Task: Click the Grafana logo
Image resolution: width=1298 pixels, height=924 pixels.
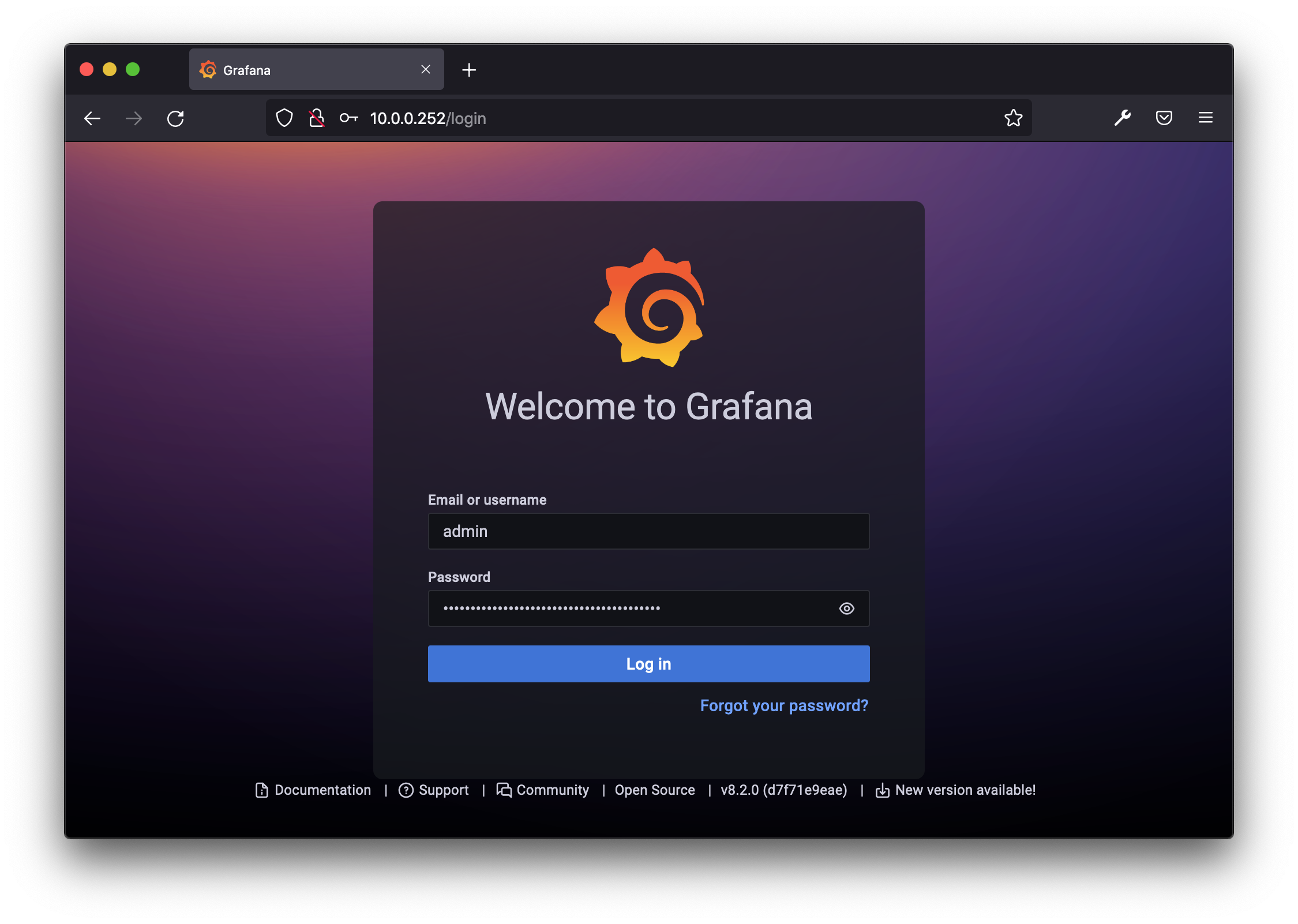Action: click(x=649, y=307)
